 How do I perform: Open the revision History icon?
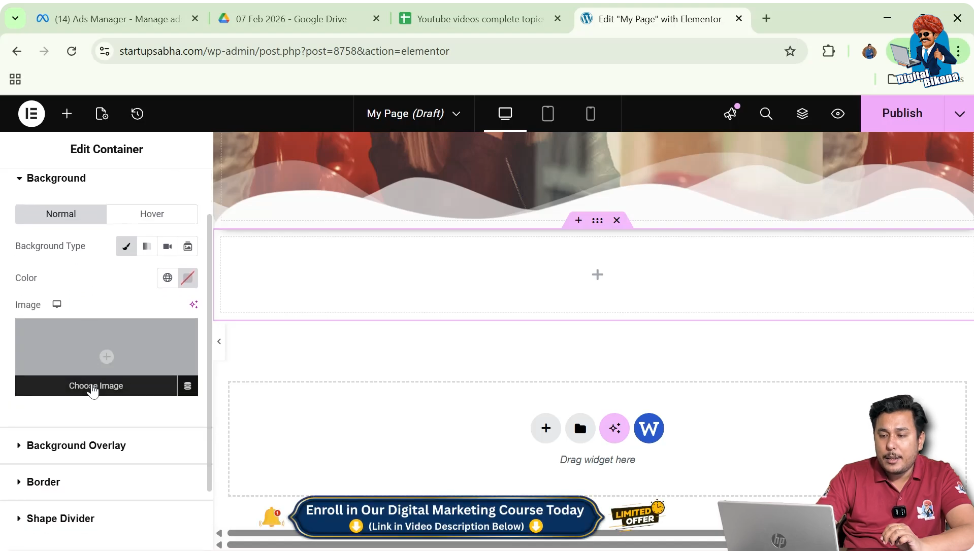pyautogui.click(x=137, y=114)
